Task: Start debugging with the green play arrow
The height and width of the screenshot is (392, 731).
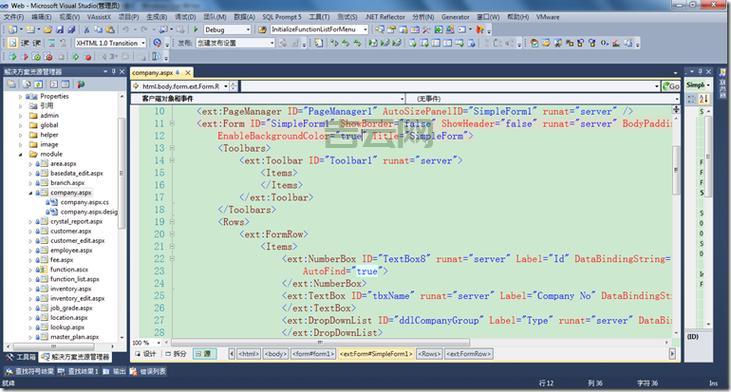Action: [x=196, y=29]
